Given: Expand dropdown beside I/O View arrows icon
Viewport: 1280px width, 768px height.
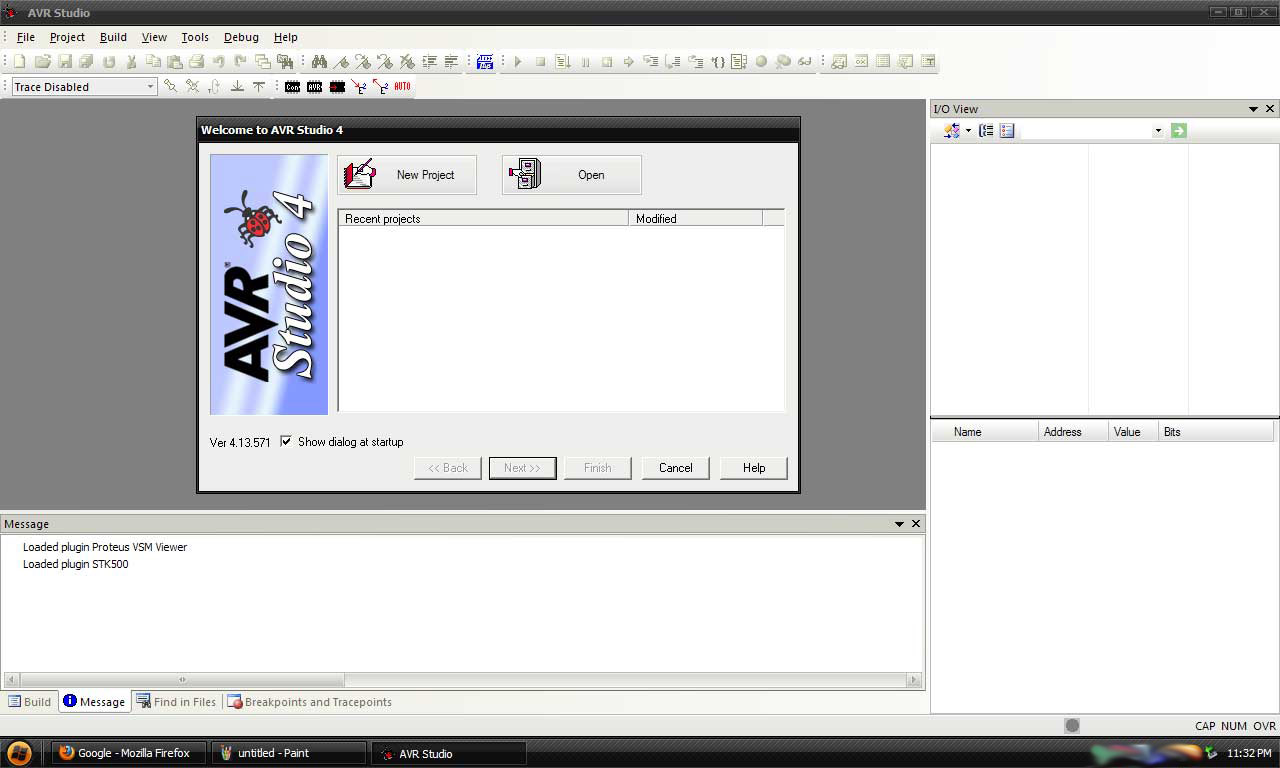Looking at the screenshot, I should [x=968, y=131].
